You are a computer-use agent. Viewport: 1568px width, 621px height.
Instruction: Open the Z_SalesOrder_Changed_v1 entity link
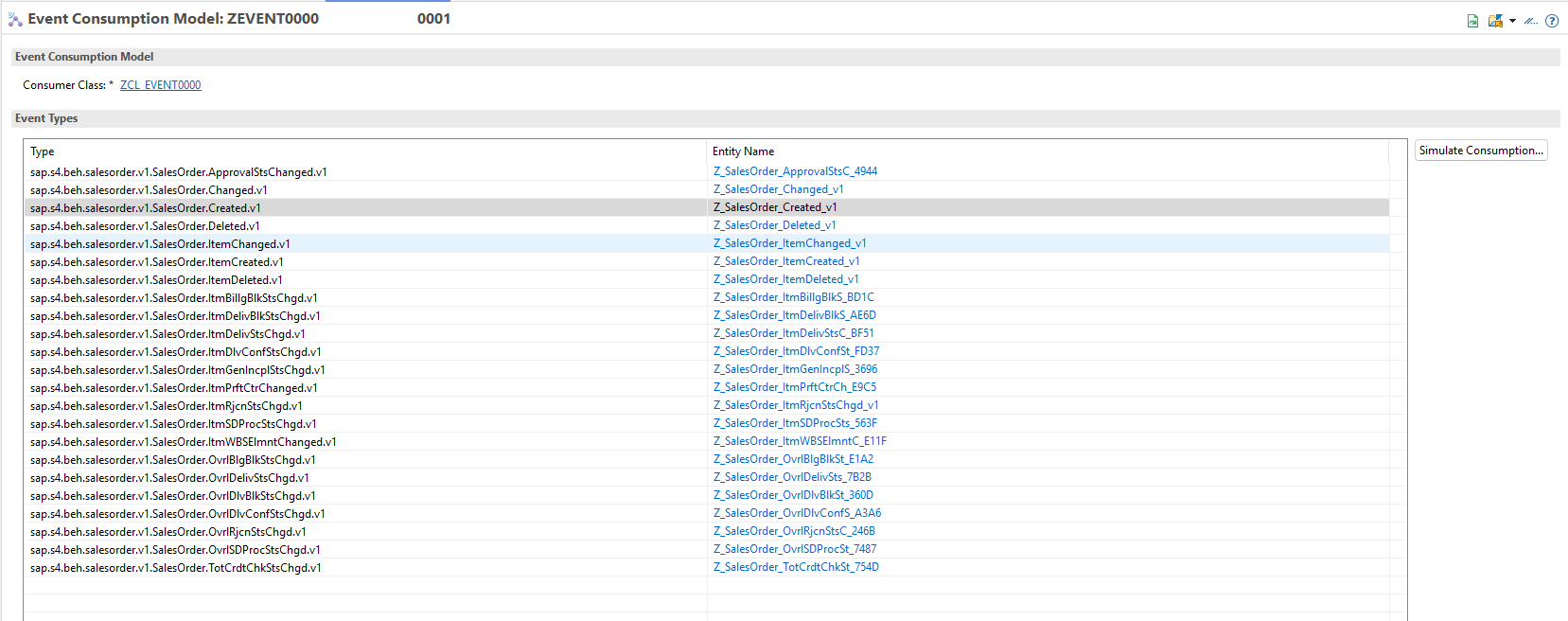tap(778, 189)
